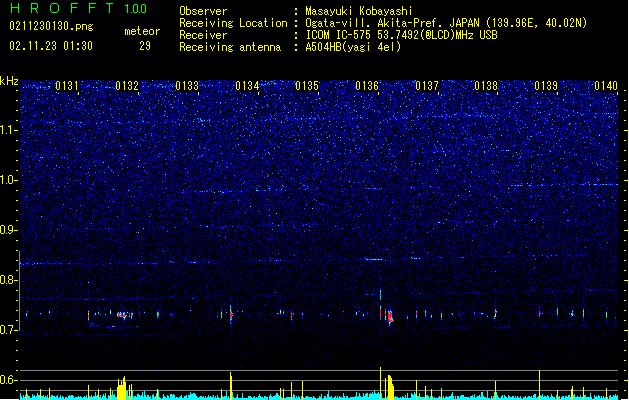Image resolution: width=629 pixels, height=400 pixels.
Task: Click the strong red meteor echo after 0136
Action: (x=389, y=317)
